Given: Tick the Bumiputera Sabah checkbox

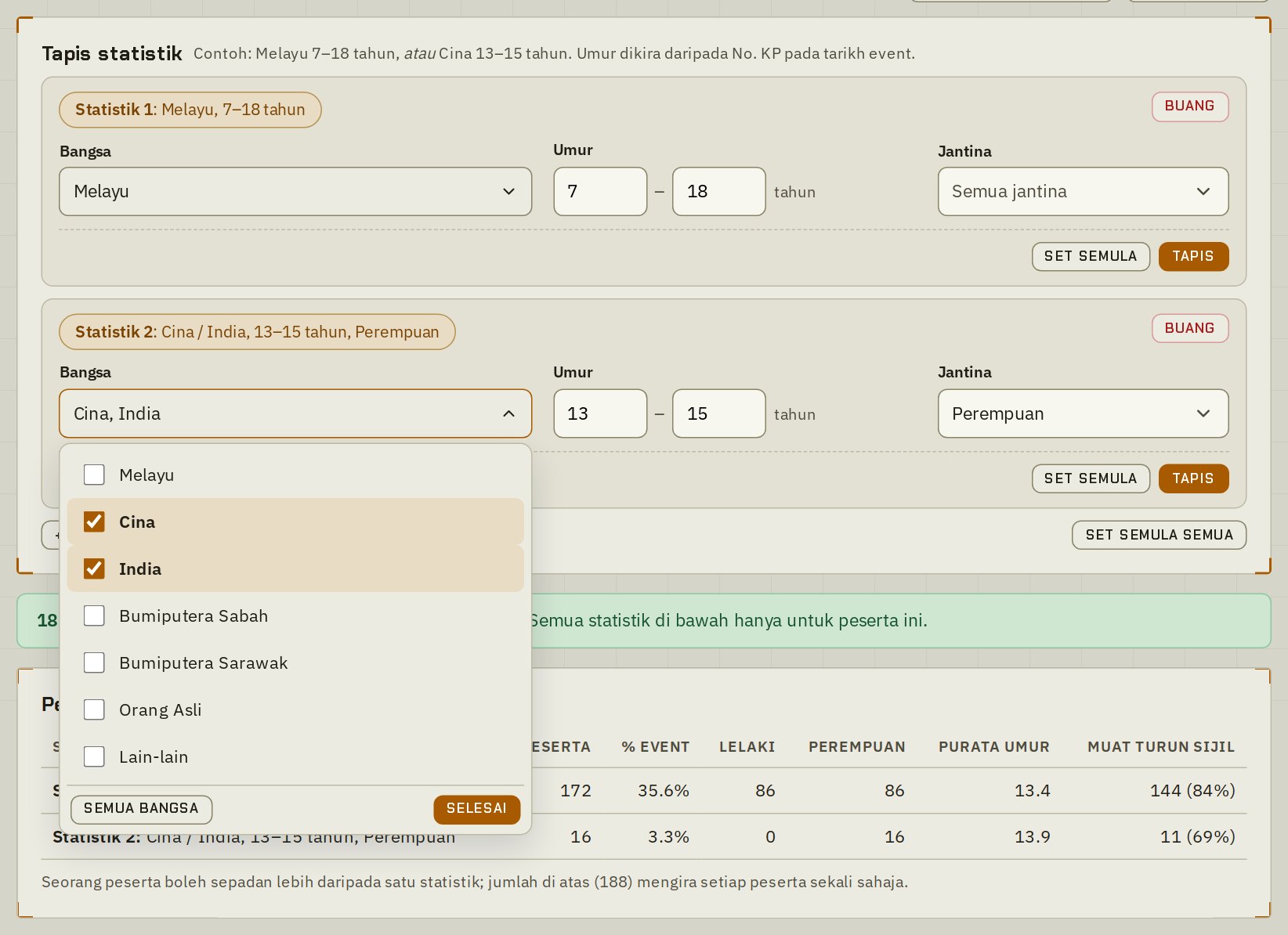Looking at the screenshot, I should pos(94,616).
